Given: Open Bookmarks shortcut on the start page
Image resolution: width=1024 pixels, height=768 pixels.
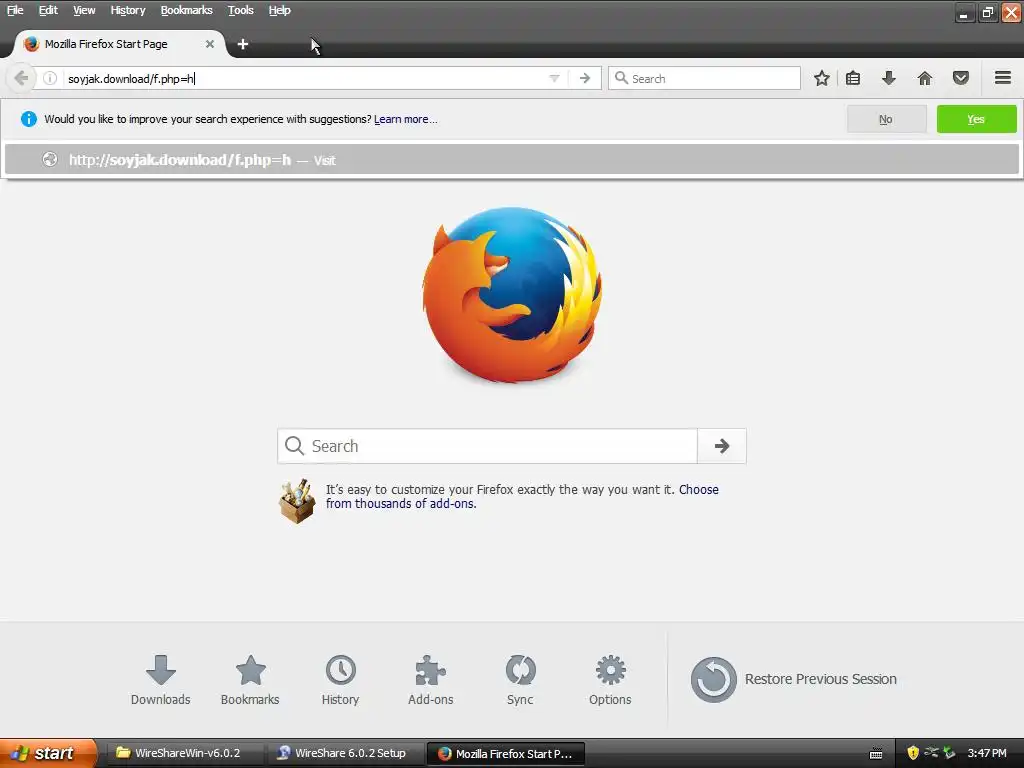Looking at the screenshot, I should point(250,680).
